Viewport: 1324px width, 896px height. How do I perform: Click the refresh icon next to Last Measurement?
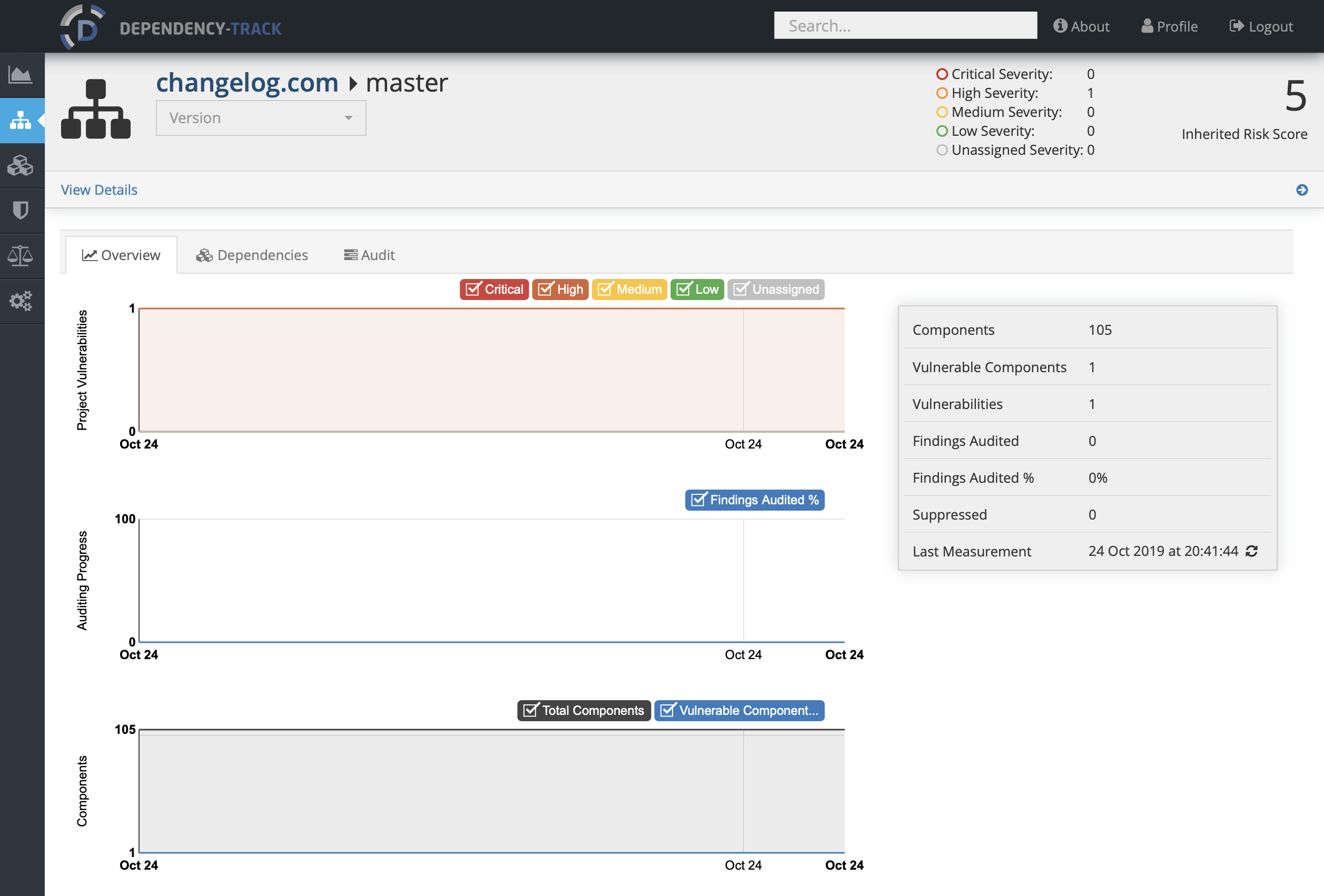1255,551
